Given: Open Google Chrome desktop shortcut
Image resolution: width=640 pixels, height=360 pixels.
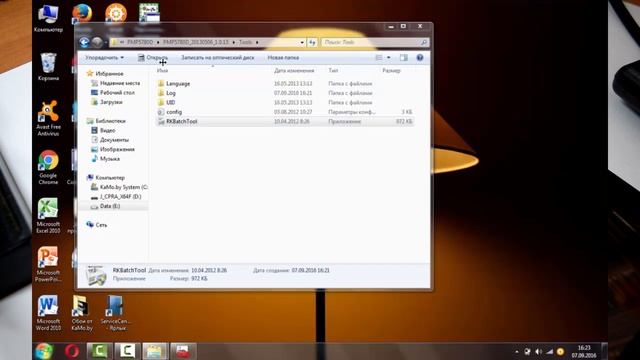Looking at the screenshot, I should (x=48, y=167).
